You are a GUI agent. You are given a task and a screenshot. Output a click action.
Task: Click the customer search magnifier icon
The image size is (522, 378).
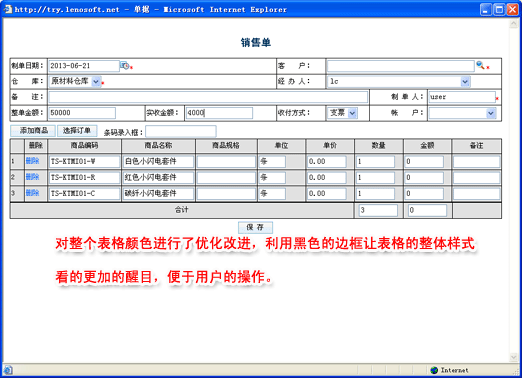480,65
